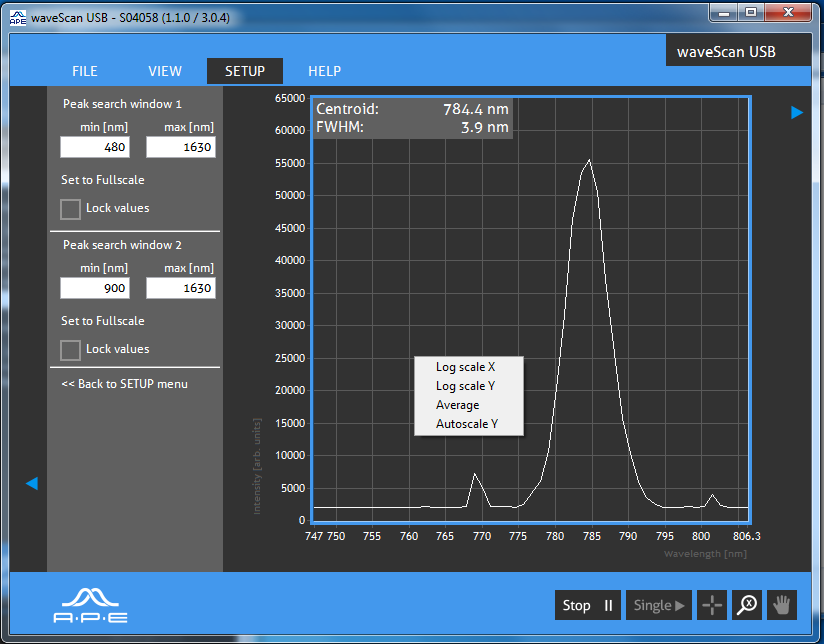Go back to SETUP menu link

point(125,384)
